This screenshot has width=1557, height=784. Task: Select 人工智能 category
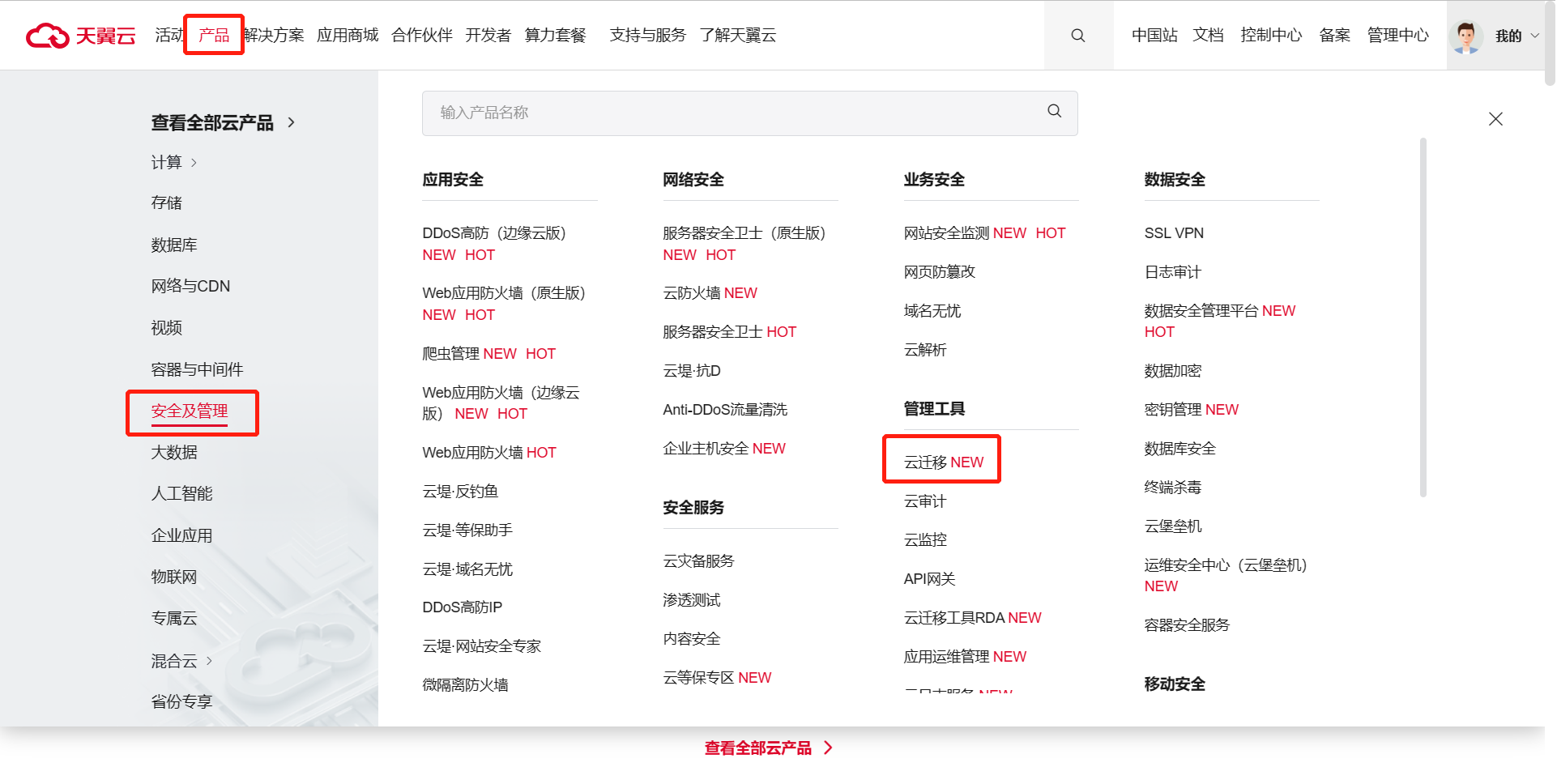(181, 493)
